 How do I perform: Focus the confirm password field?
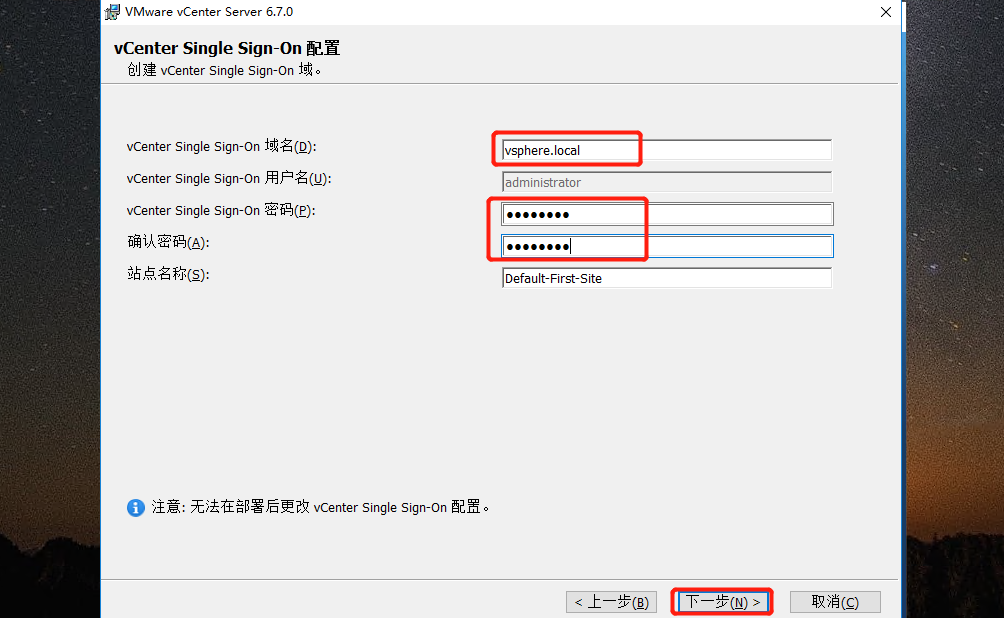(x=667, y=246)
